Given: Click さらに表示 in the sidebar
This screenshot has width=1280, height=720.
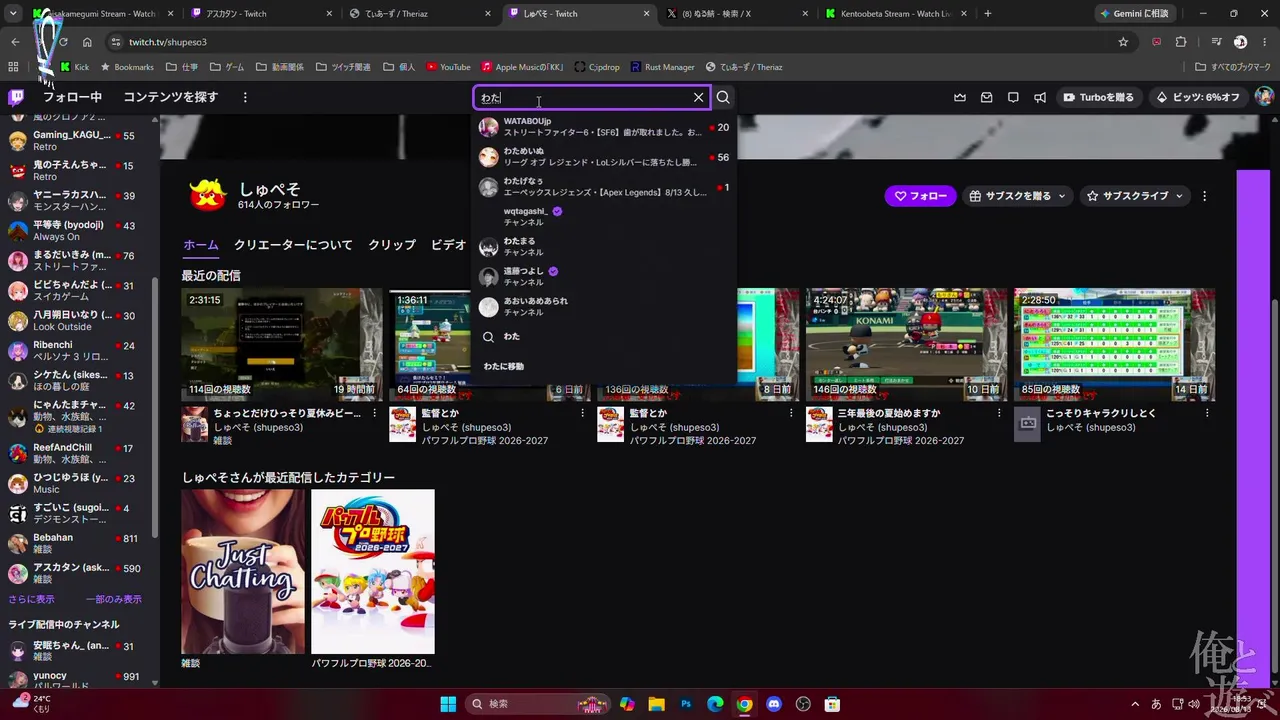Looking at the screenshot, I should pos(31,599).
